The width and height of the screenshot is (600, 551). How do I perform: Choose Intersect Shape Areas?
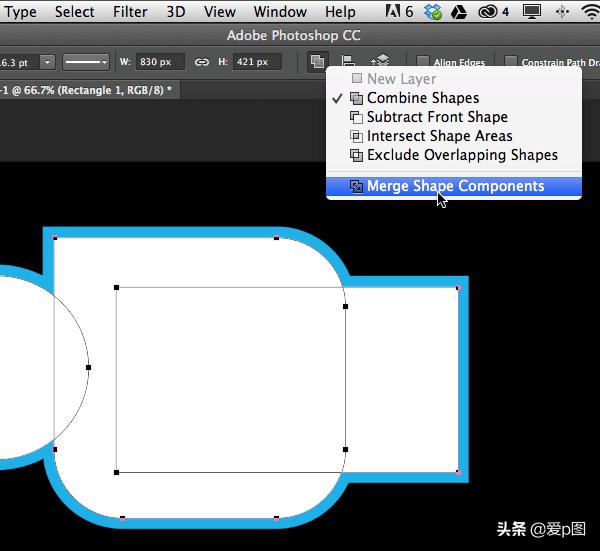(x=439, y=136)
